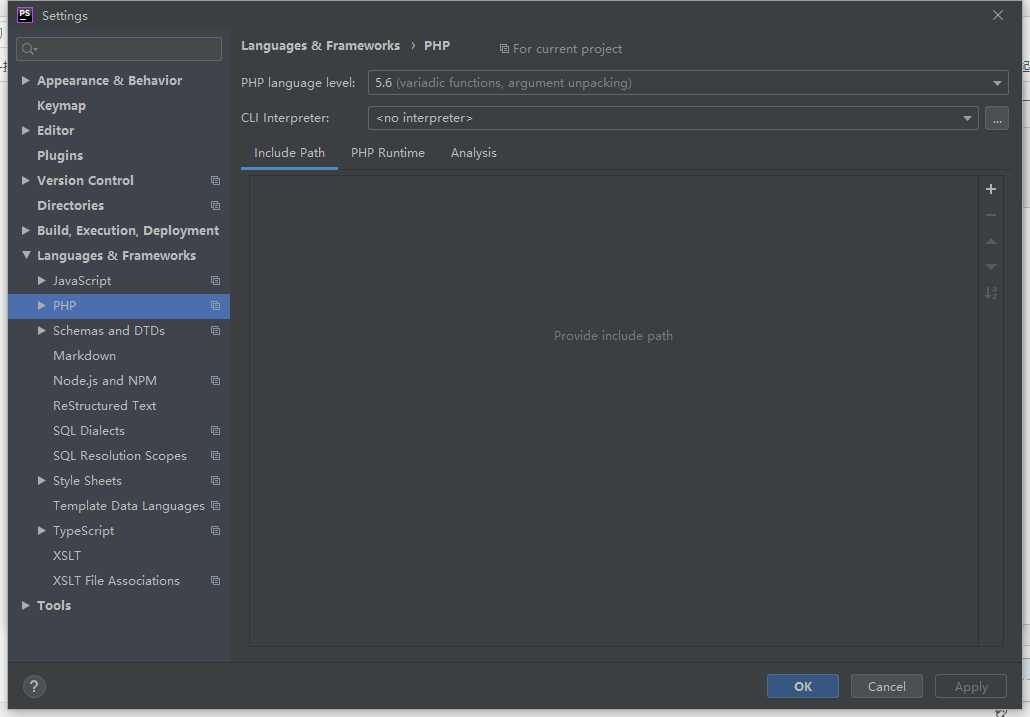
Task: Click Languages & Frameworks breadcrumb
Action: [x=321, y=46]
